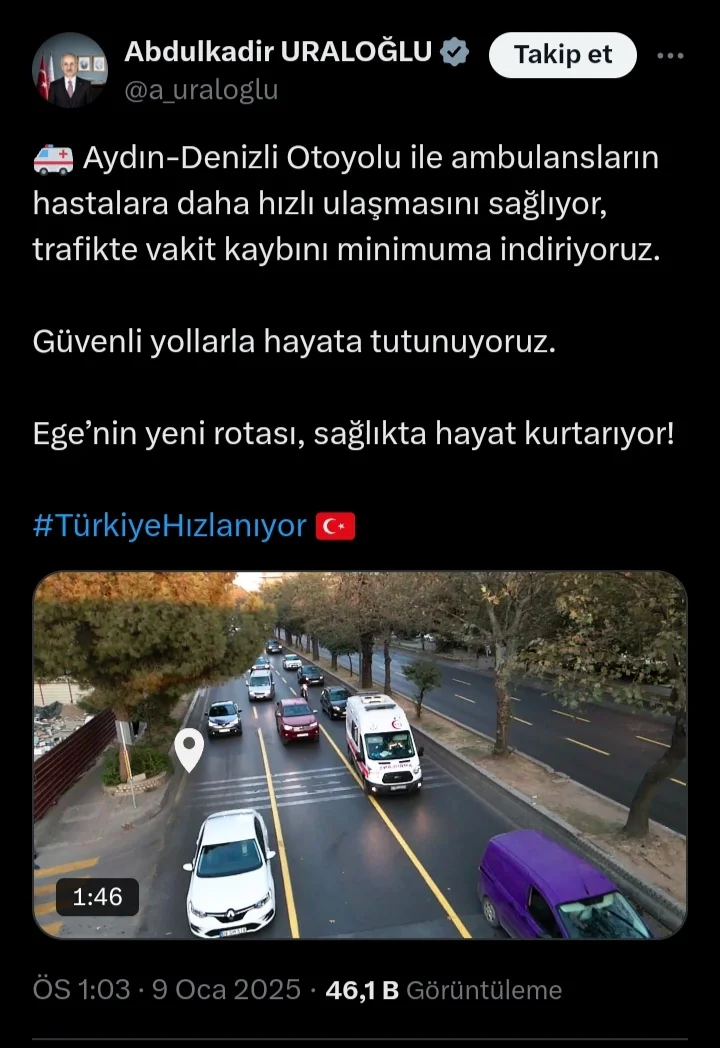View the 46,1 B Görüntüleme count
This screenshot has height=1048, width=720.
pyautogui.click(x=443, y=990)
